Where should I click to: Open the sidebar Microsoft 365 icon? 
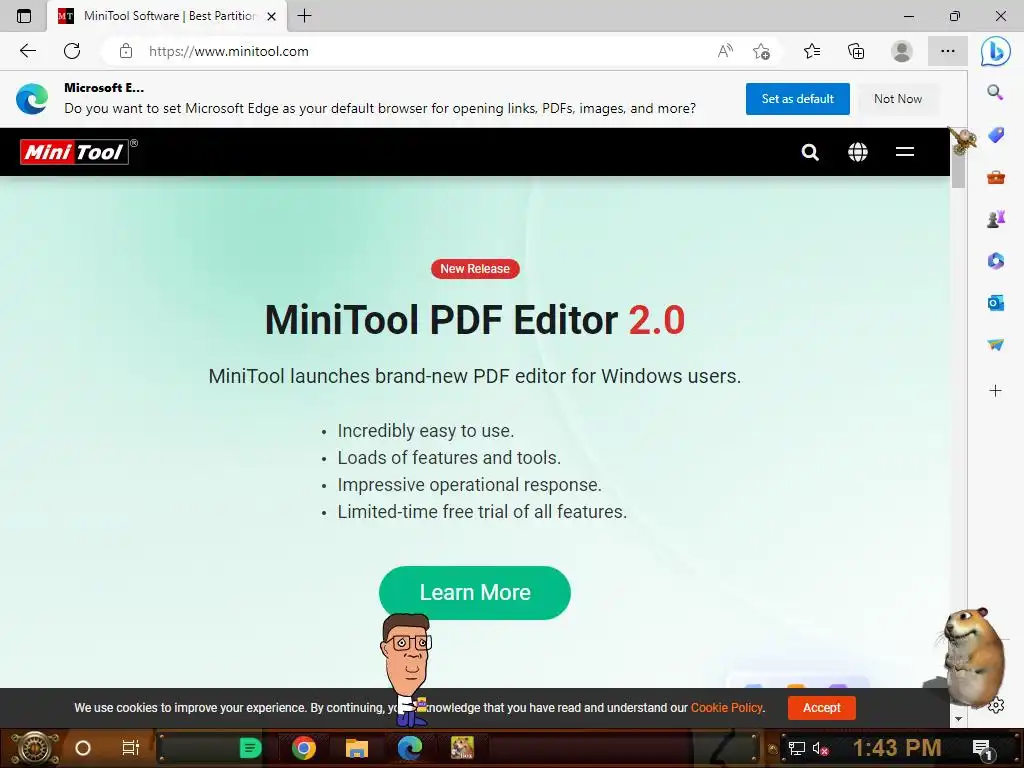click(995, 261)
